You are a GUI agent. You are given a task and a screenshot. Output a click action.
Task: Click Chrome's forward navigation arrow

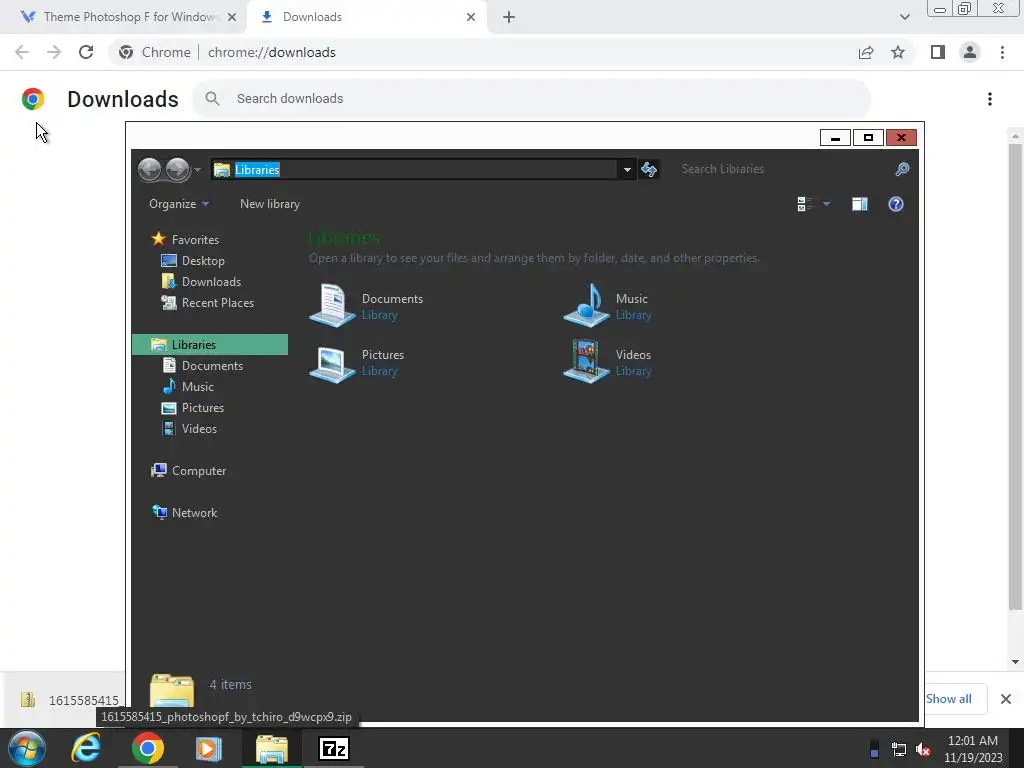tap(54, 52)
